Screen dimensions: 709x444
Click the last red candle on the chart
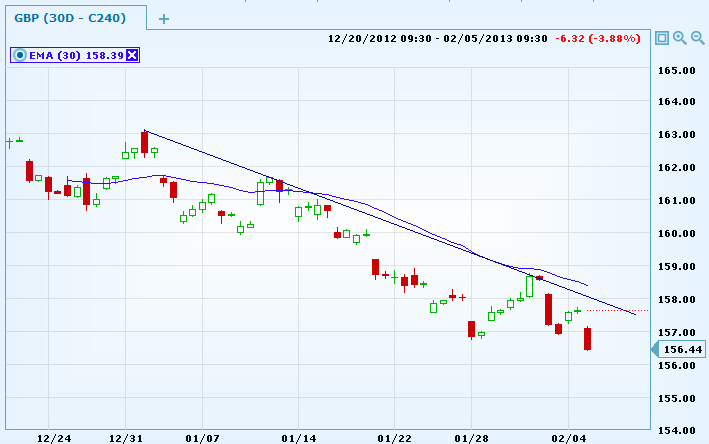click(588, 339)
